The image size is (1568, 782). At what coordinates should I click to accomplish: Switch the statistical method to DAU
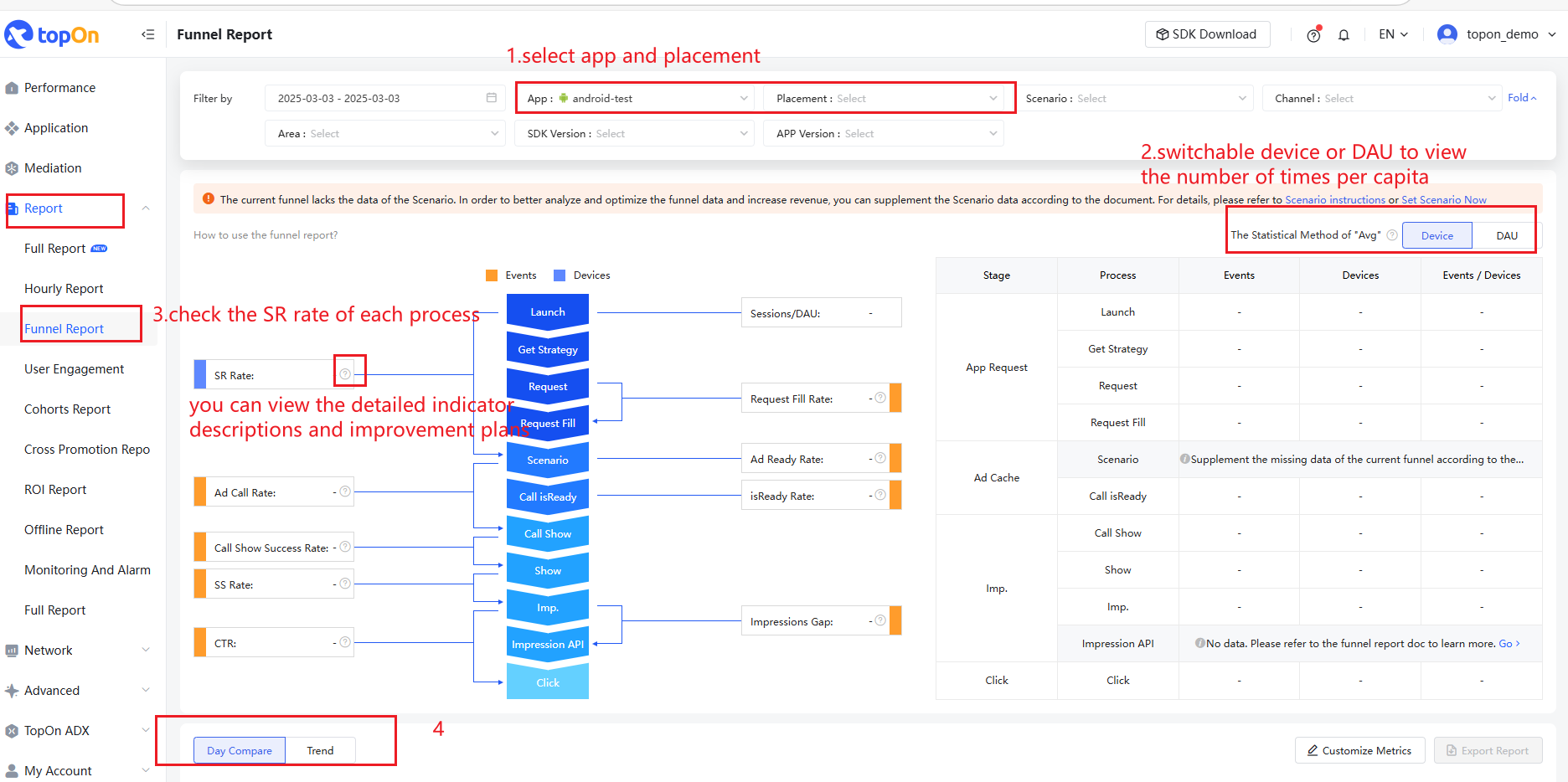[1507, 235]
